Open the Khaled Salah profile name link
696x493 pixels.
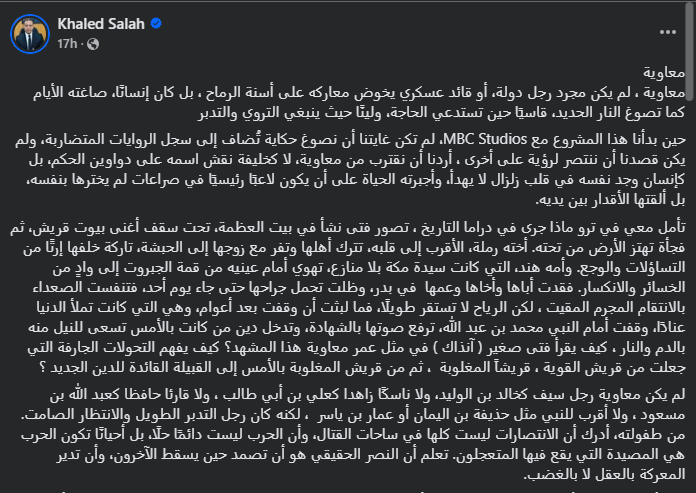[x=101, y=24]
